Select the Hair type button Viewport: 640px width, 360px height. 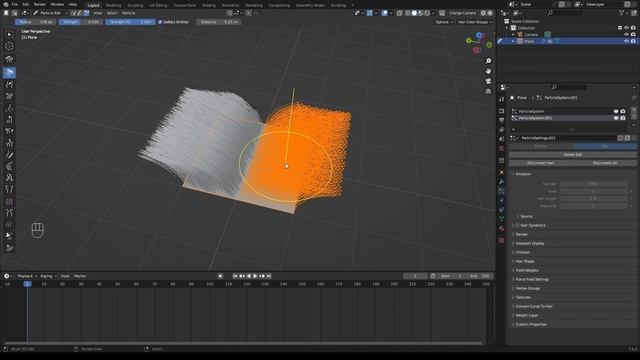[604, 146]
